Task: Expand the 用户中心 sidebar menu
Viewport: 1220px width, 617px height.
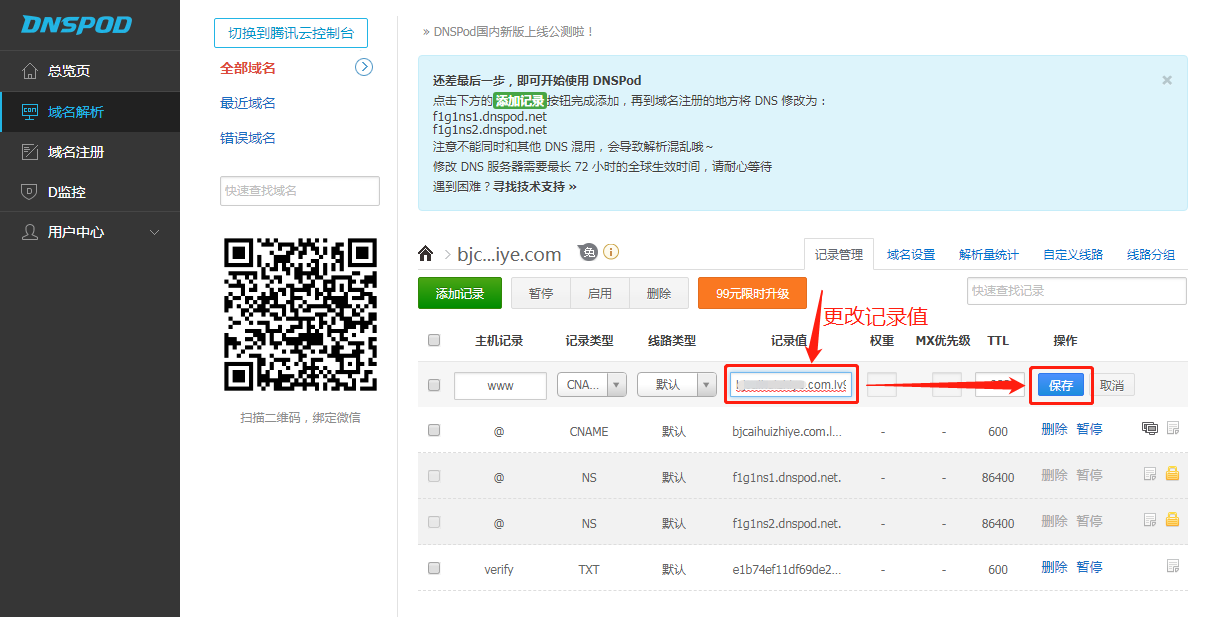Action: (x=90, y=232)
